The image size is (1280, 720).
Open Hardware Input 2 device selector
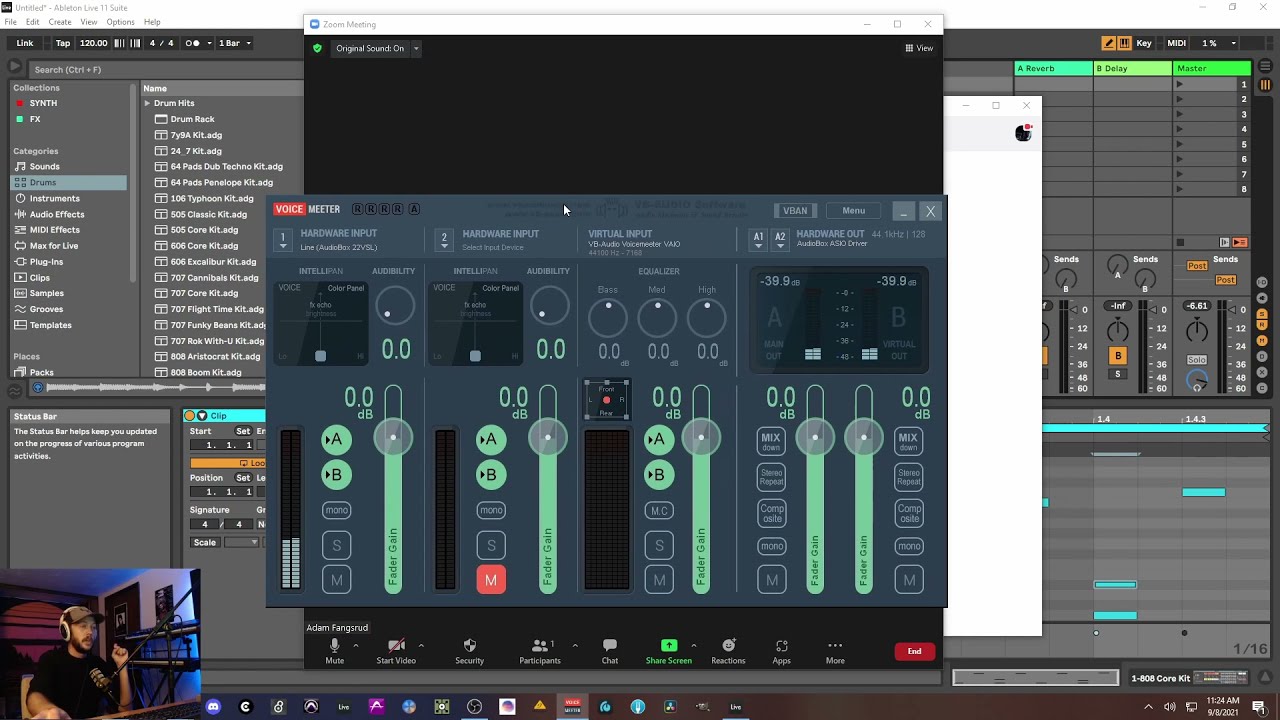click(444, 240)
